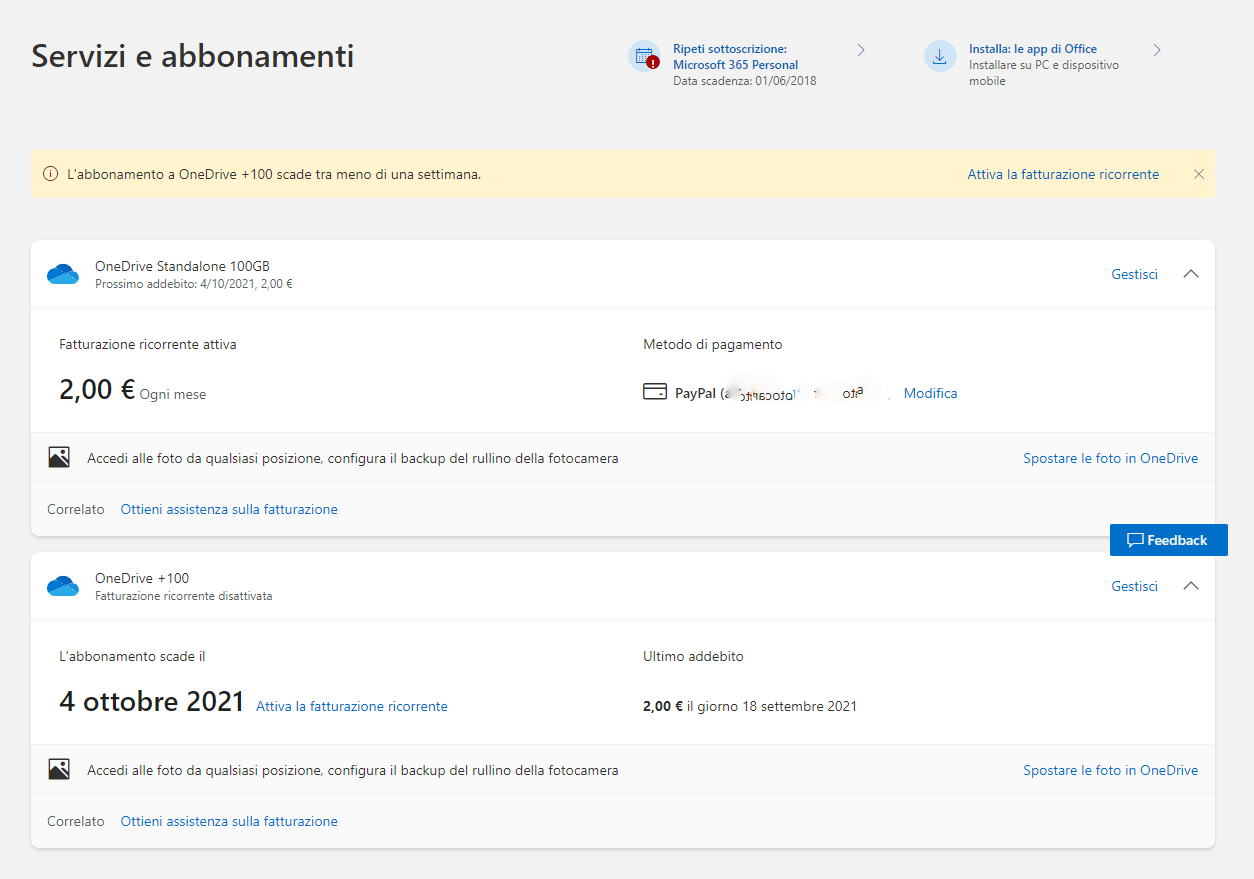Click Gestisci for OneDrive +100
Viewport: 1254px width, 879px height.
click(x=1134, y=586)
